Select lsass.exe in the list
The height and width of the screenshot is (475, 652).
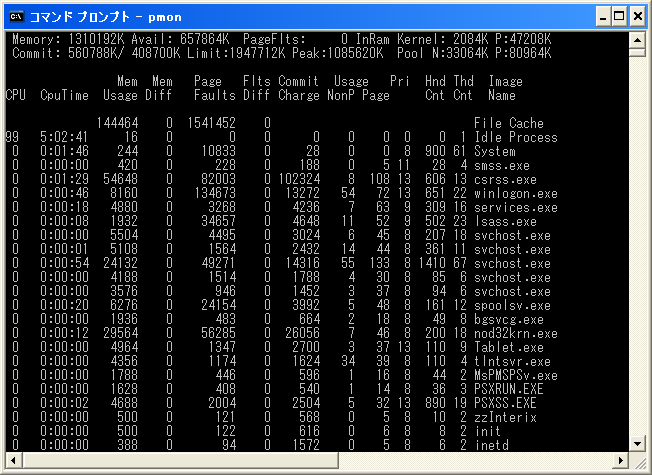pyautogui.click(x=505, y=221)
